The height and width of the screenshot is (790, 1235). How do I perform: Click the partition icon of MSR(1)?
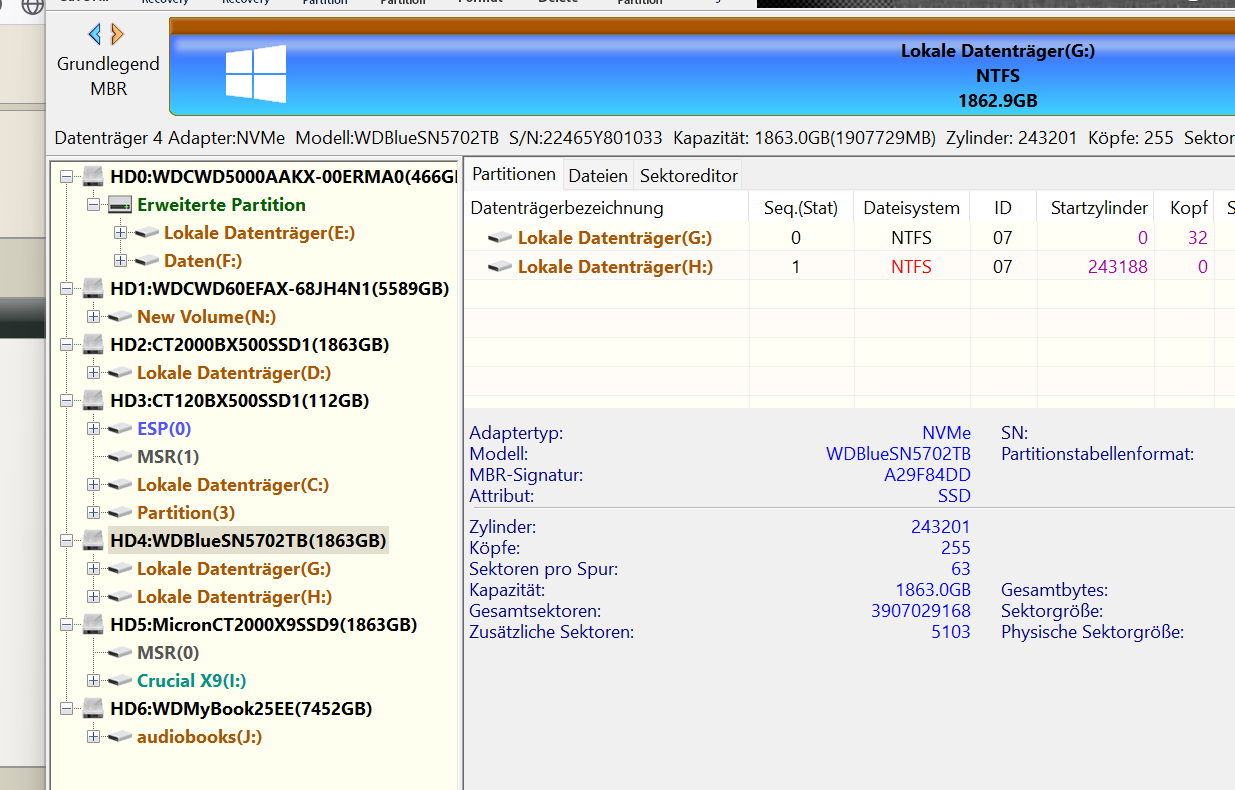[120, 457]
